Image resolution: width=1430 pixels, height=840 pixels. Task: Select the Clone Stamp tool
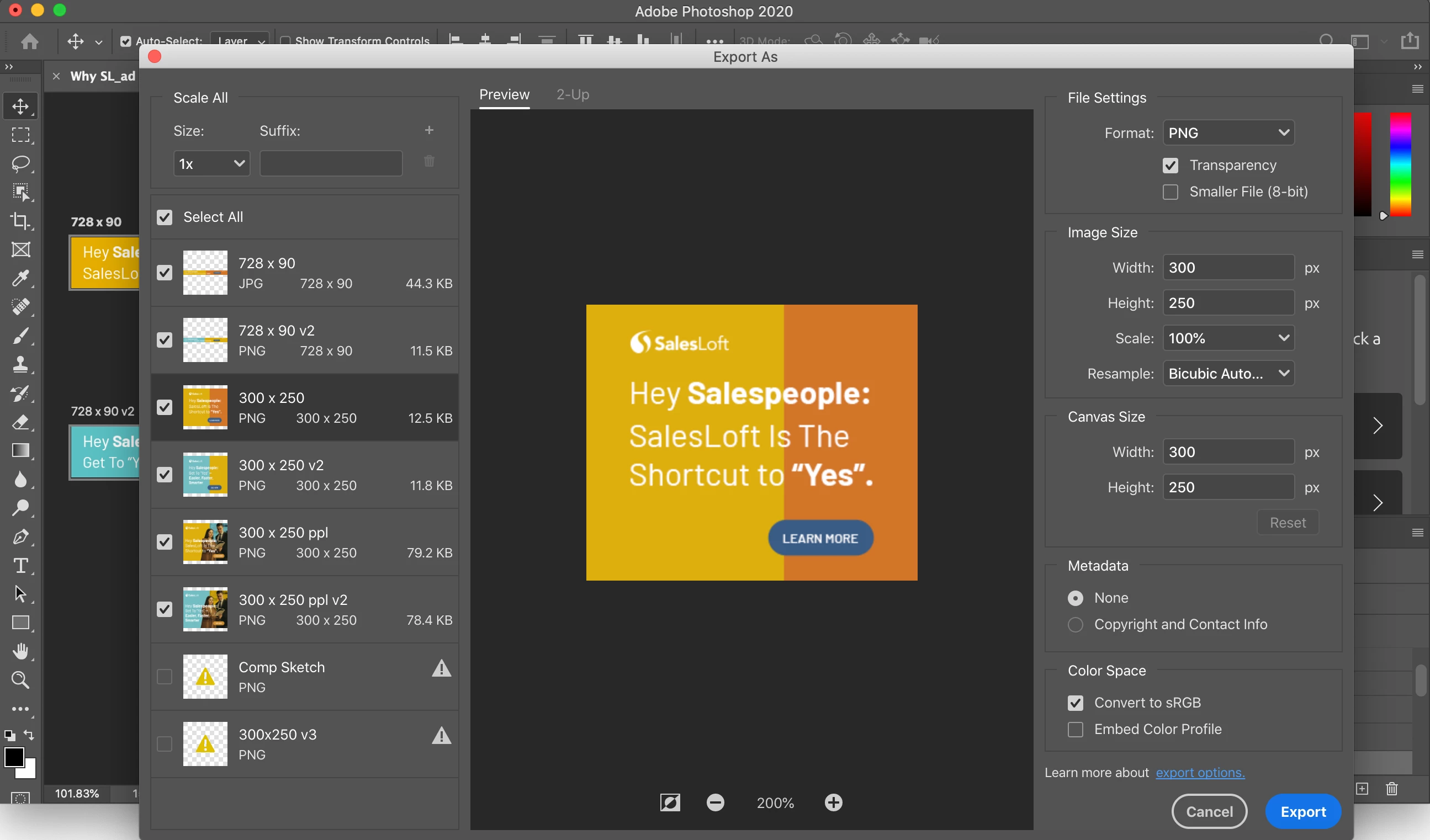(21, 364)
